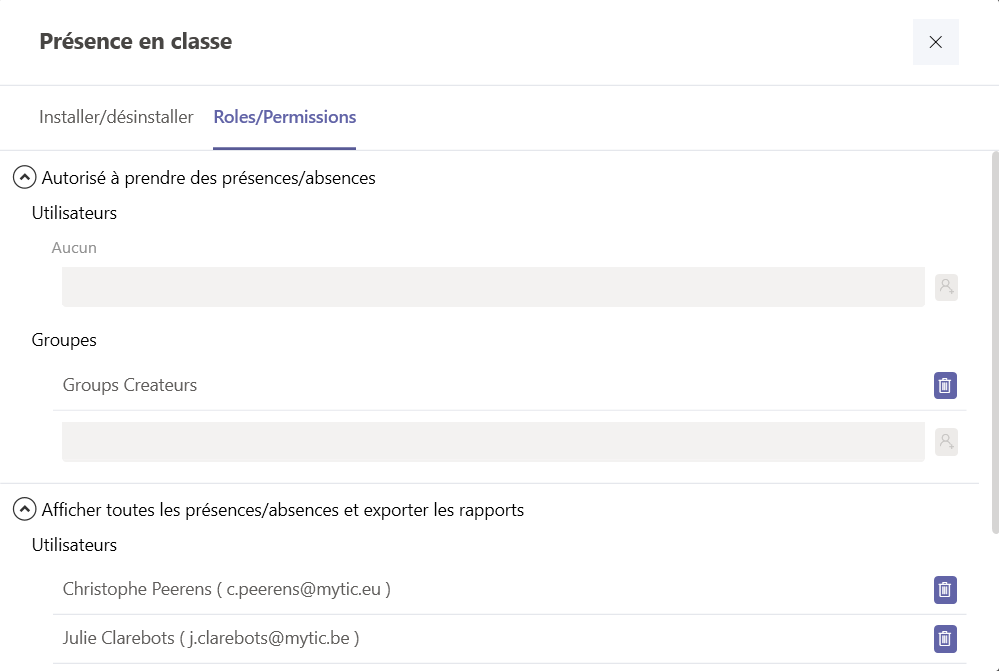The width and height of the screenshot is (999, 671).
Task: Focus the group search field under Groups Createurs
Action: click(493, 442)
